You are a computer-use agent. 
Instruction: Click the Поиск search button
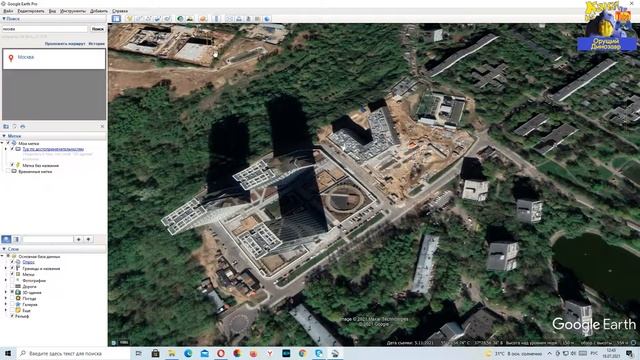click(98, 29)
